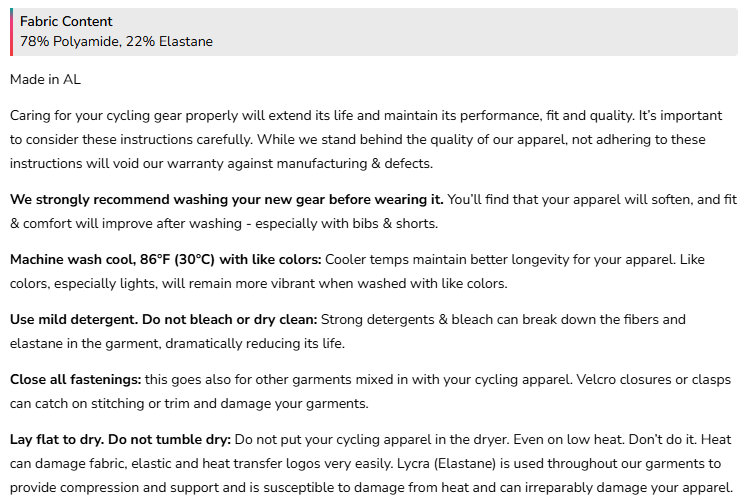The height and width of the screenshot is (498, 746).
Task: Click the bold Close all fastenings heading
Action: tap(76, 379)
